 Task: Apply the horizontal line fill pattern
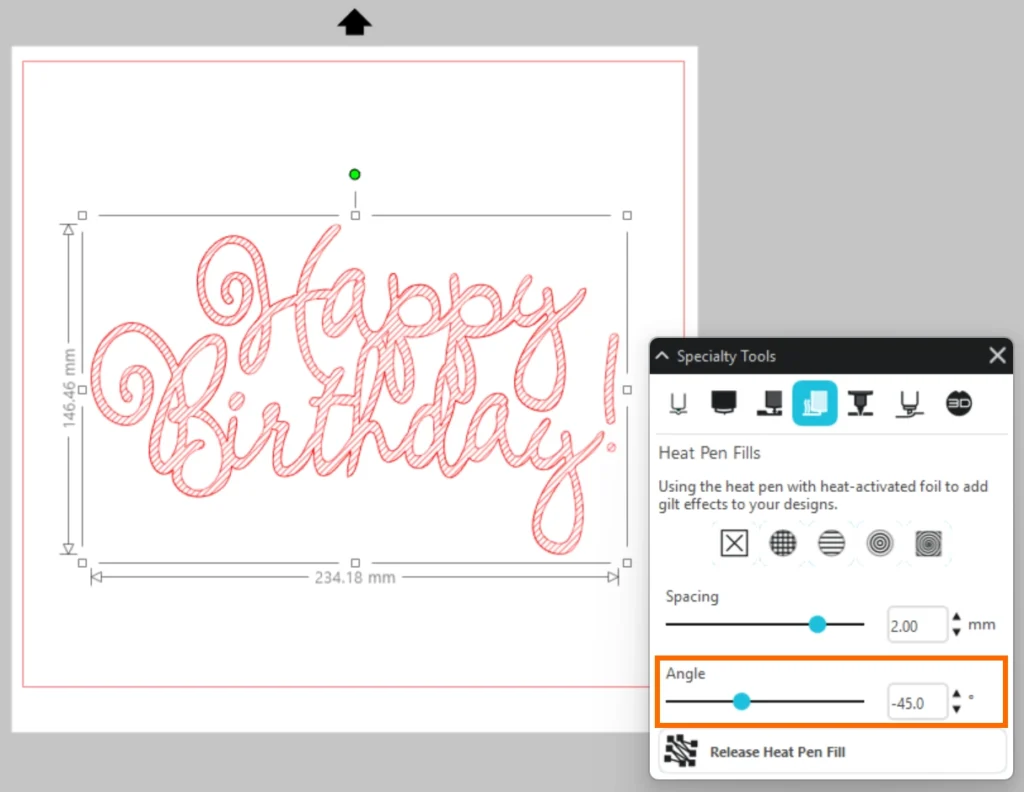[831, 543]
